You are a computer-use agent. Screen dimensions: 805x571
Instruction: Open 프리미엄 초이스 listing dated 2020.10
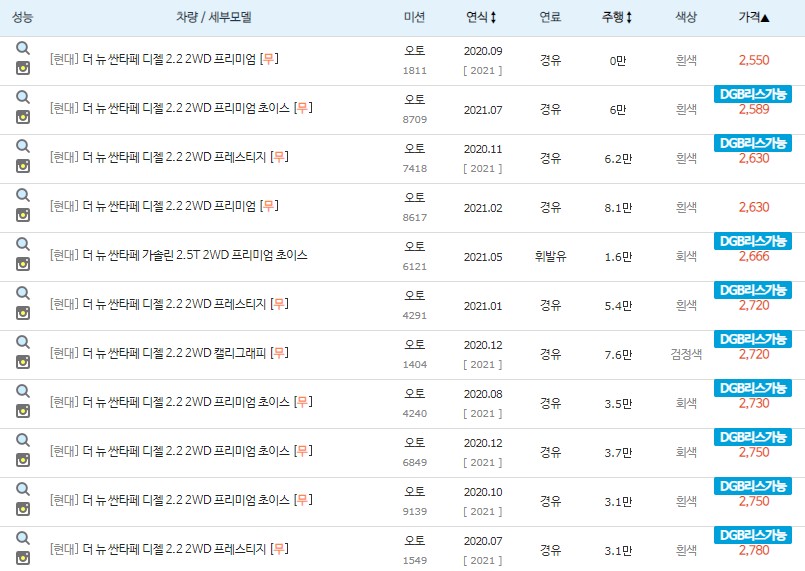point(181,500)
